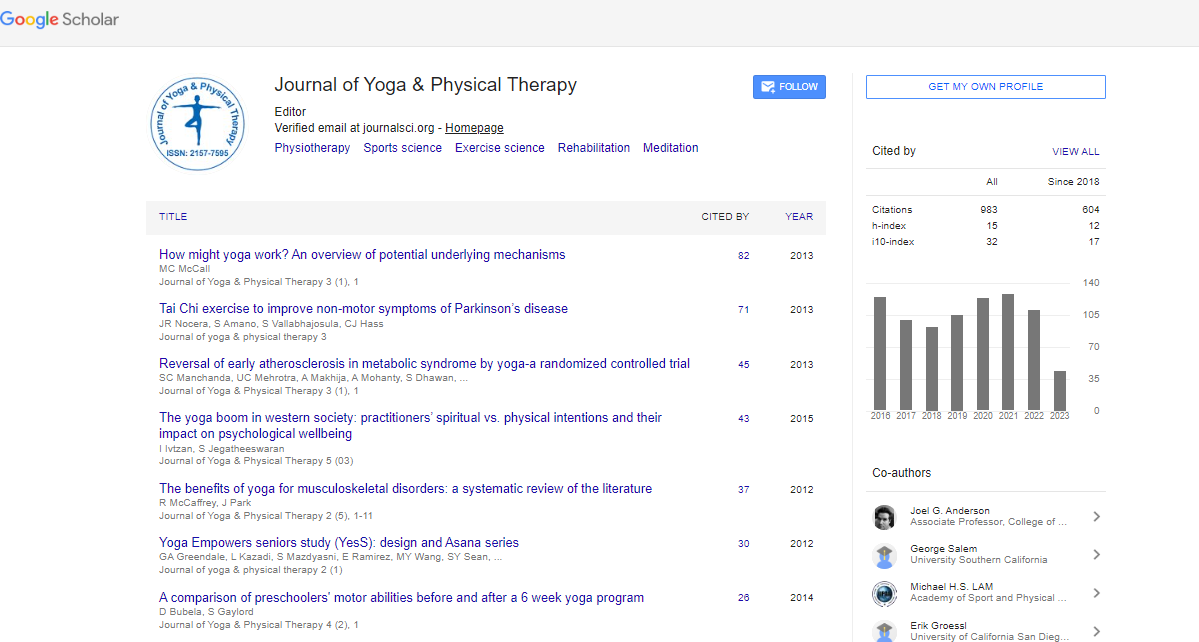This screenshot has width=1199, height=642.
Task: Click Michael H.S. LAM's avatar icon
Action: click(x=884, y=593)
